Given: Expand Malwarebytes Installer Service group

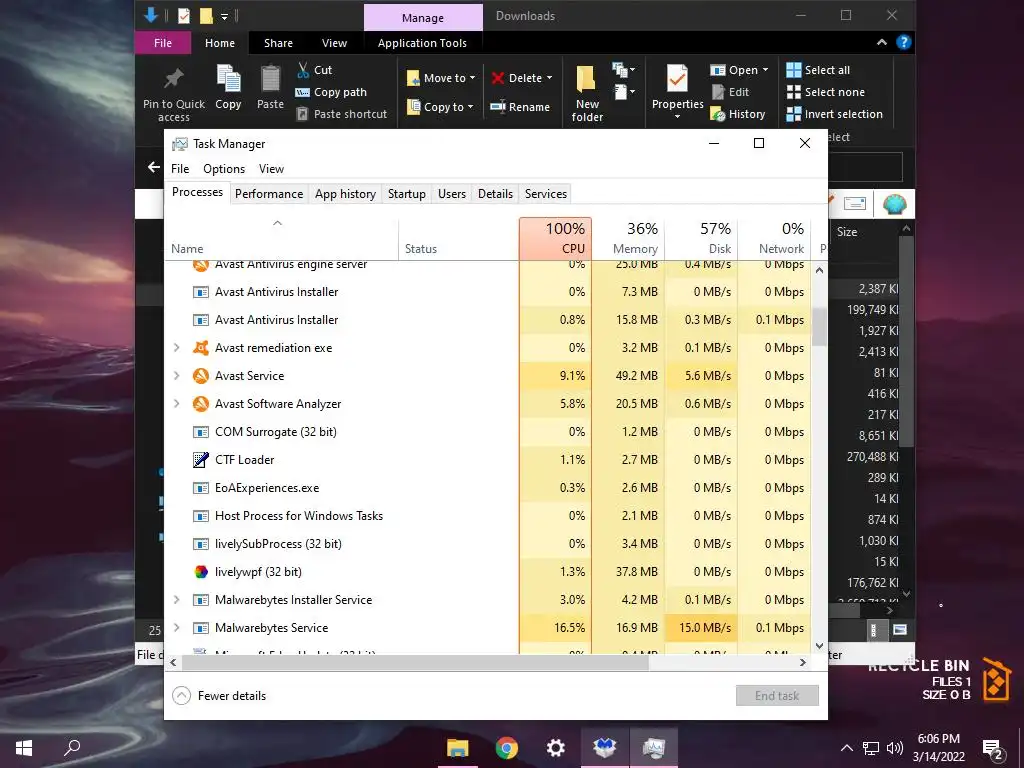Looking at the screenshot, I should pos(176,600).
